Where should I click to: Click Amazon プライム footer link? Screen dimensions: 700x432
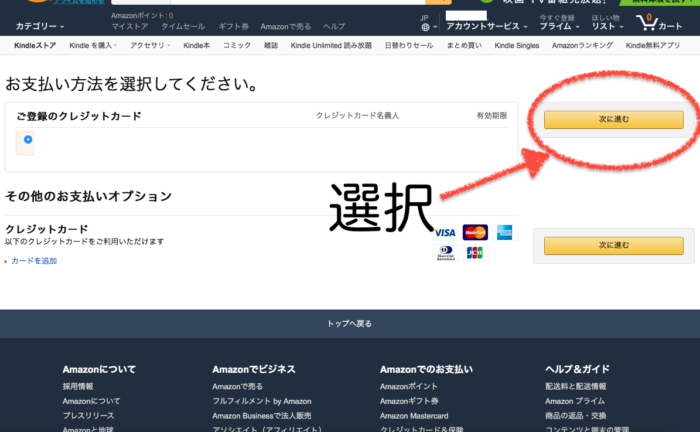pyautogui.click(x=575, y=401)
